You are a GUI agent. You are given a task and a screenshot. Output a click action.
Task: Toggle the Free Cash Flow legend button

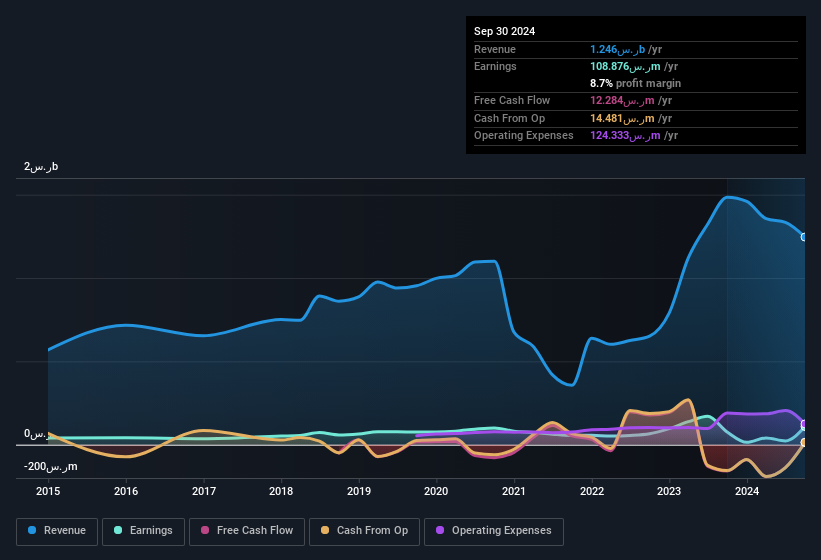click(x=247, y=531)
